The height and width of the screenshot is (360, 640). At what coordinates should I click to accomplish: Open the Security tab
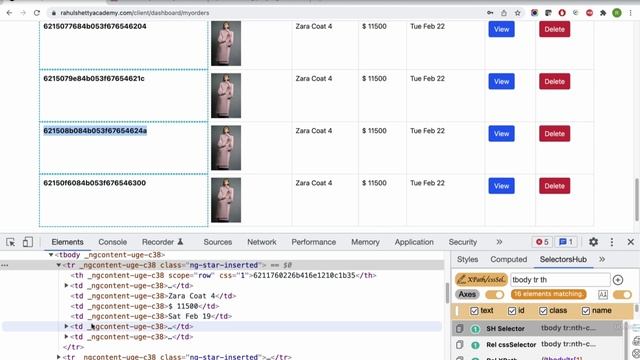[x=462, y=242]
